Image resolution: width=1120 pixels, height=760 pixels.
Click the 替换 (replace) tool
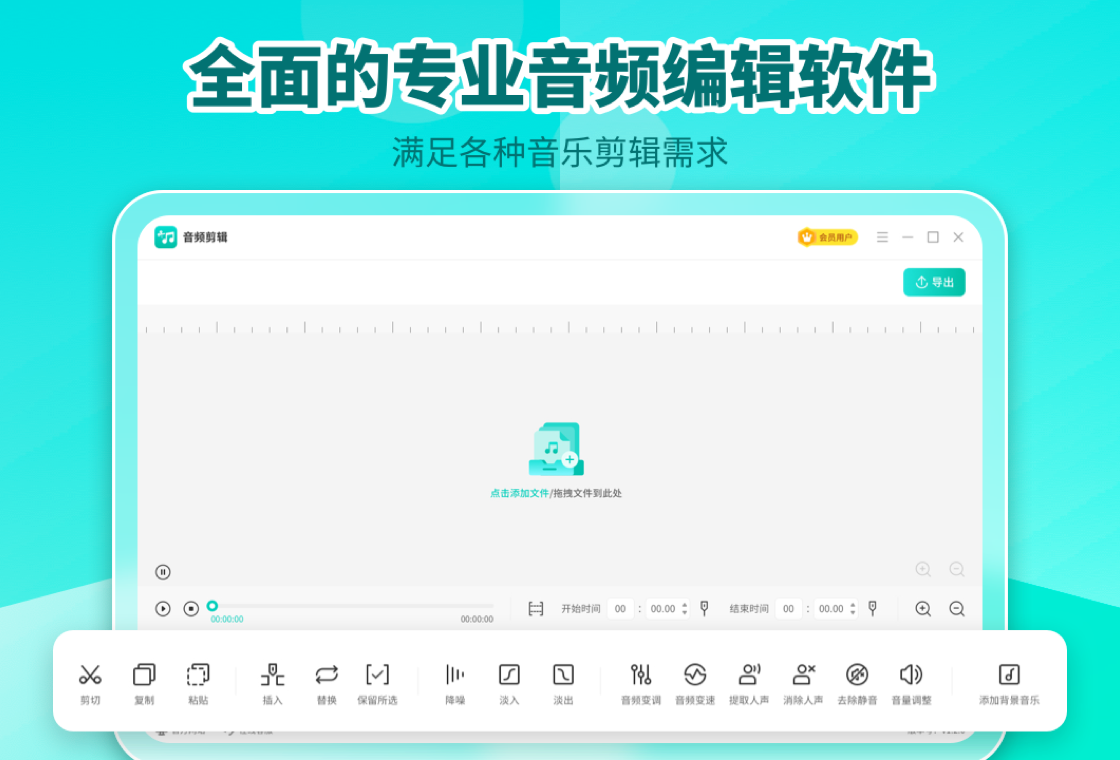point(326,682)
